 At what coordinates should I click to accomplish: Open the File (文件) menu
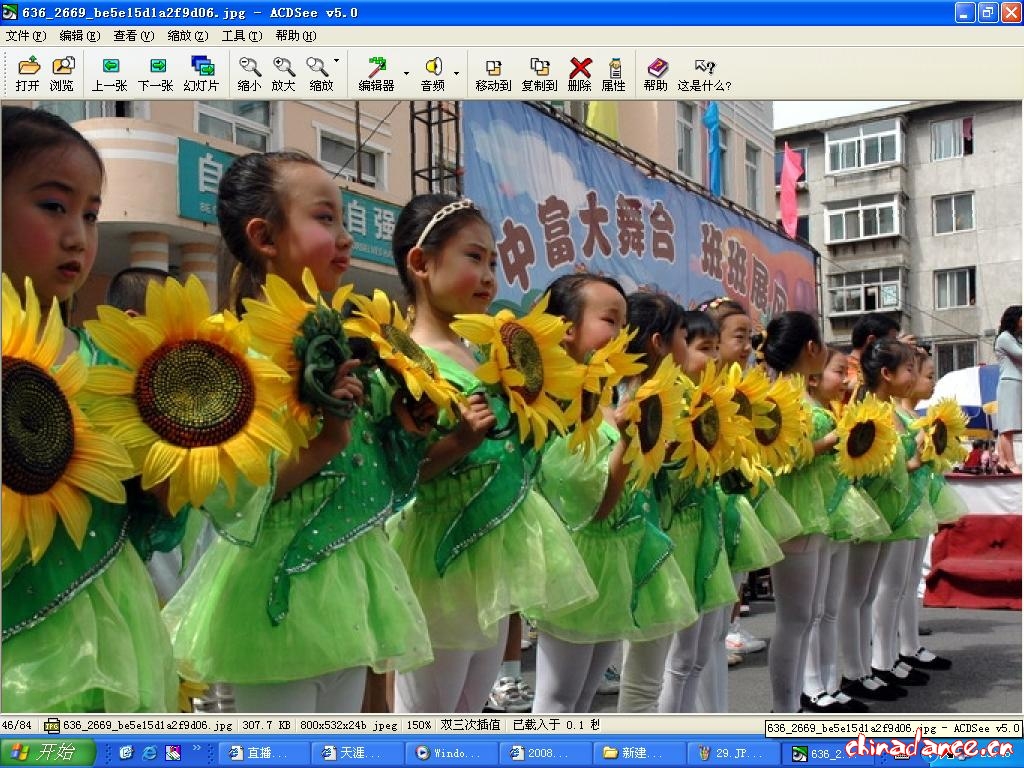pos(25,35)
